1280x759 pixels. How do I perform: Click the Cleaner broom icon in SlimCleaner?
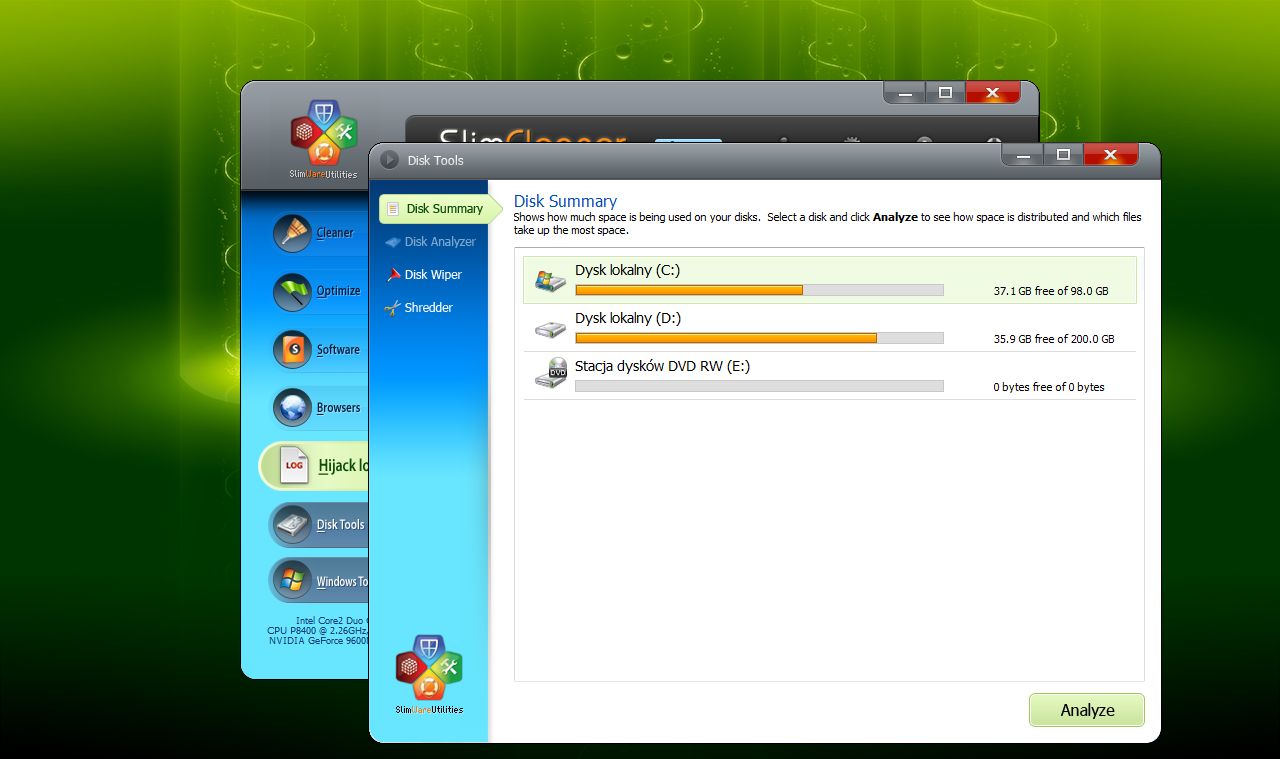click(x=293, y=233)
